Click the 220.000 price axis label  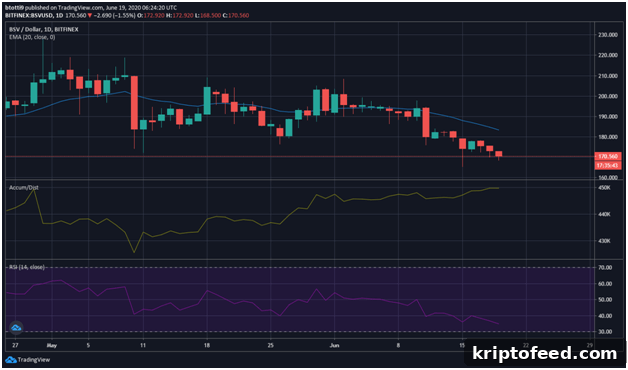[x=608, y=55]
